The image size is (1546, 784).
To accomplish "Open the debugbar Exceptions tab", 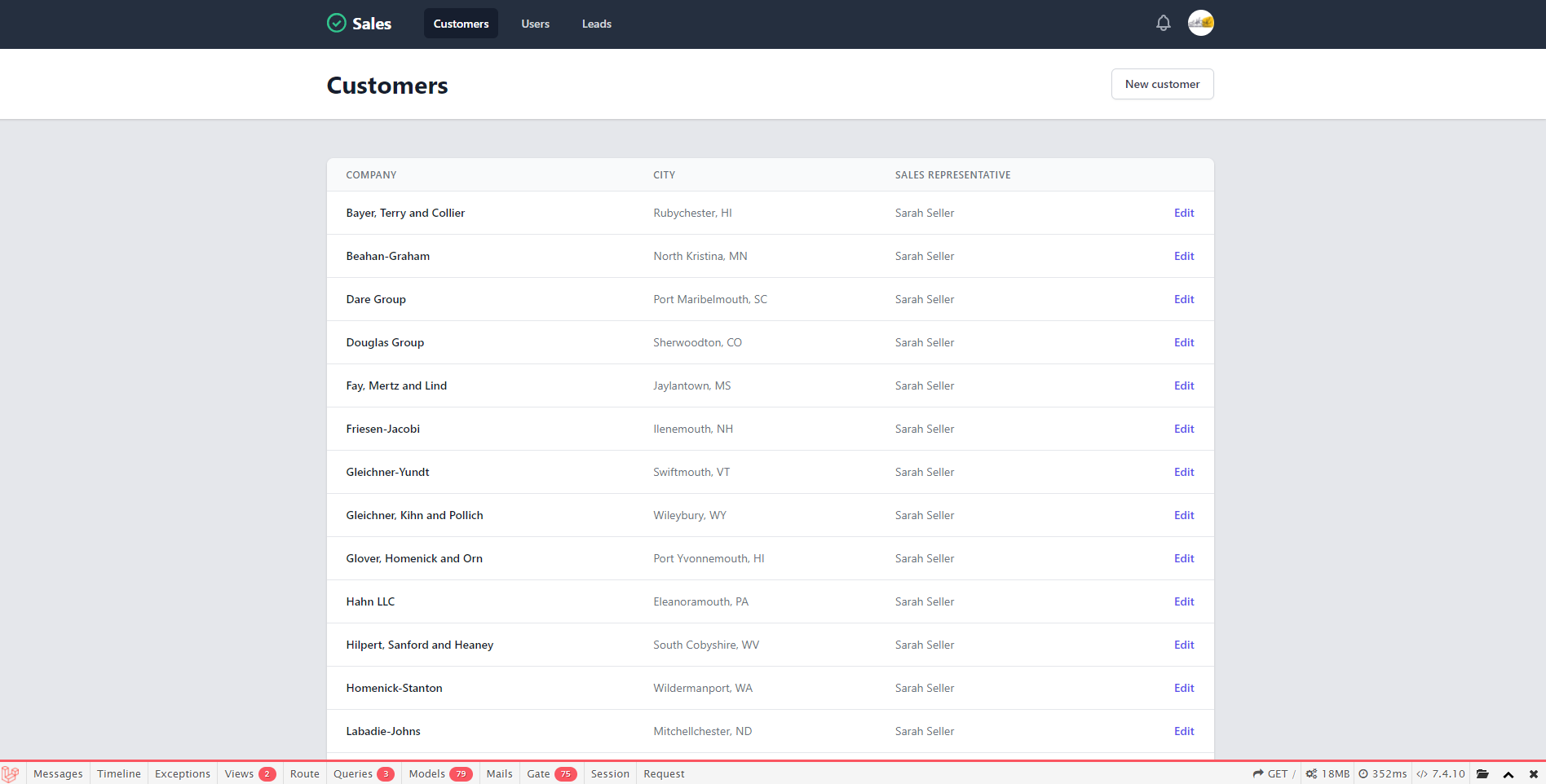I will click(183, 773).
